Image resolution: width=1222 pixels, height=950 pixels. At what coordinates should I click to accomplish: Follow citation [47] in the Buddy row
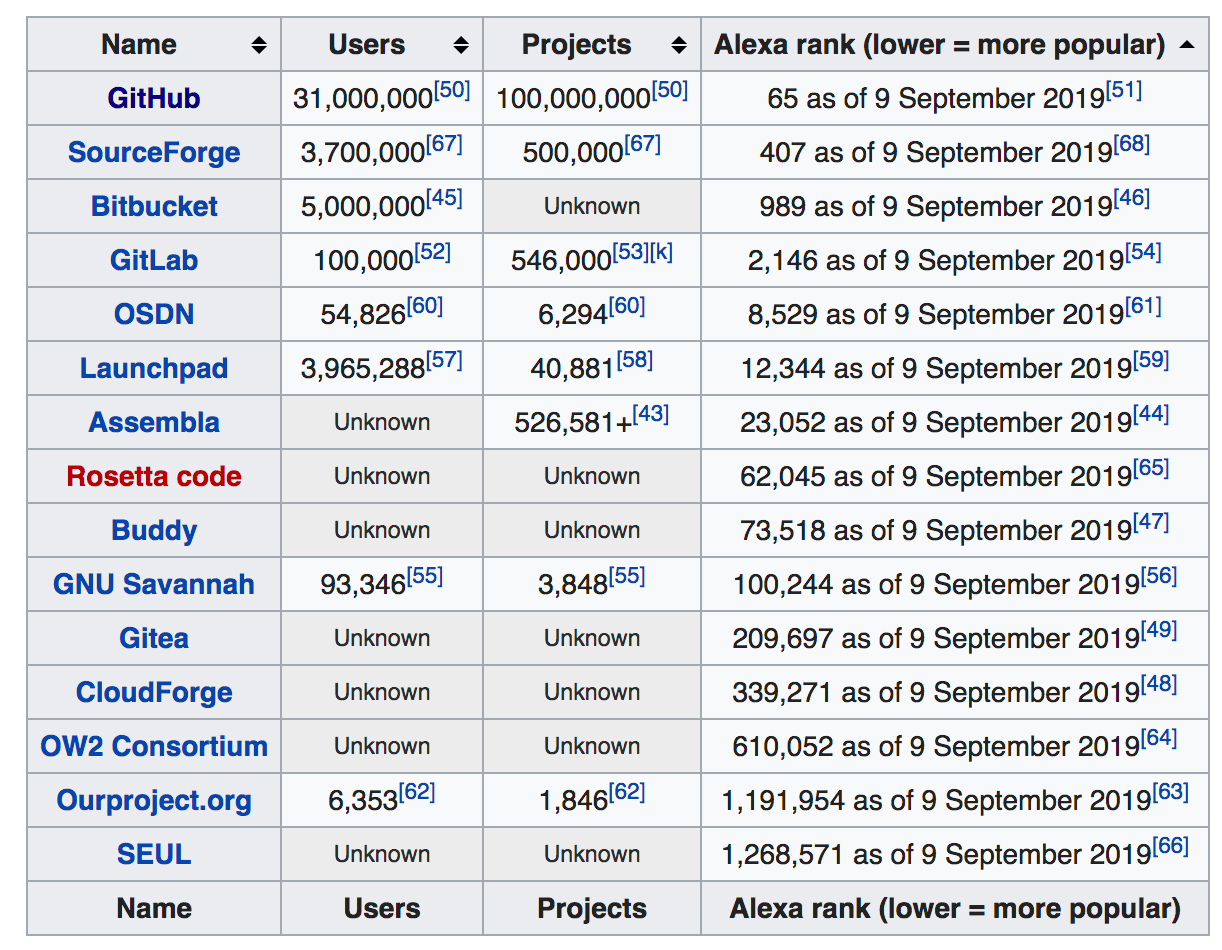[1151, 522]
